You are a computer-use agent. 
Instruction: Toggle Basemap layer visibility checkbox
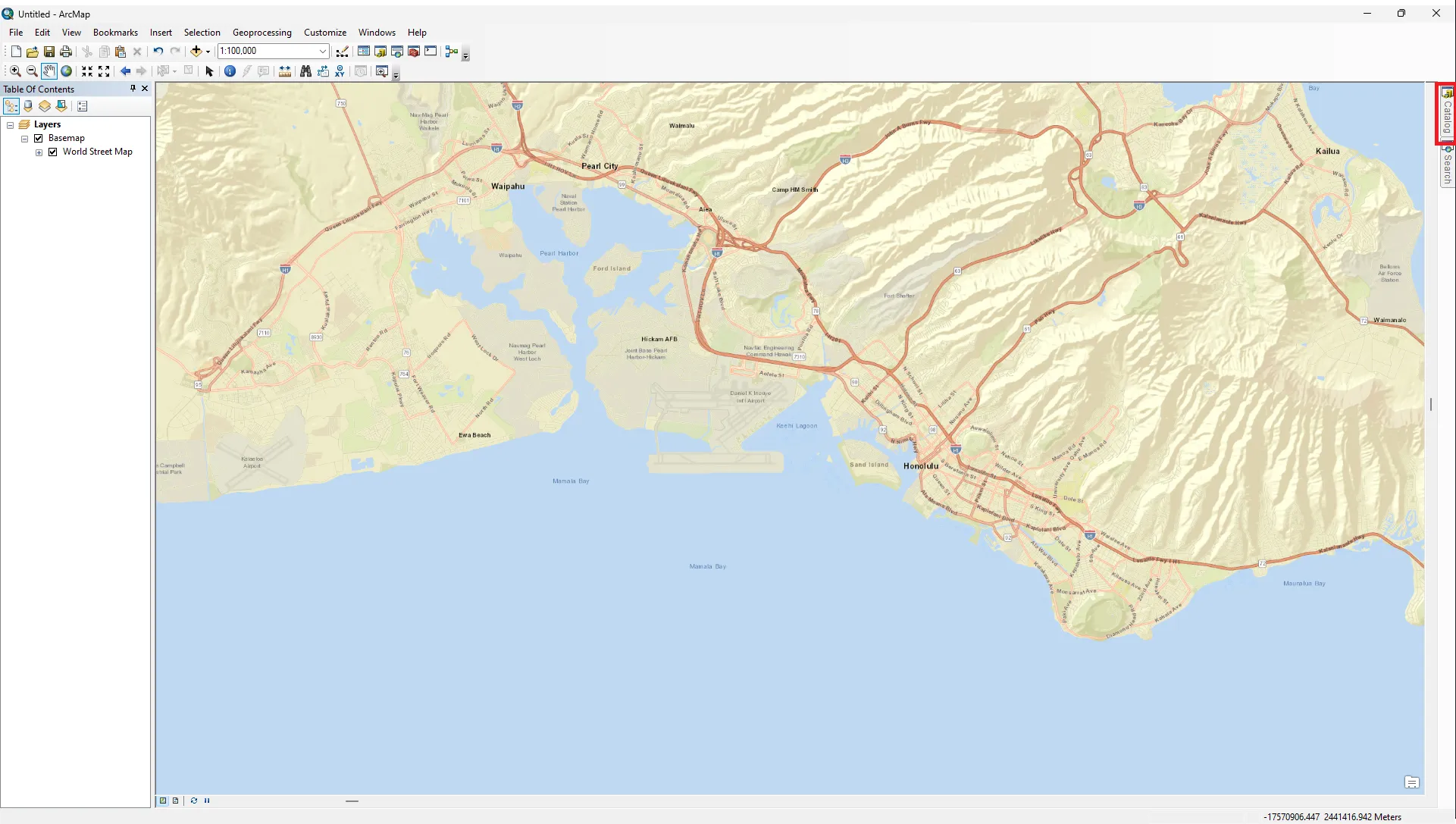tap(39, 138)
